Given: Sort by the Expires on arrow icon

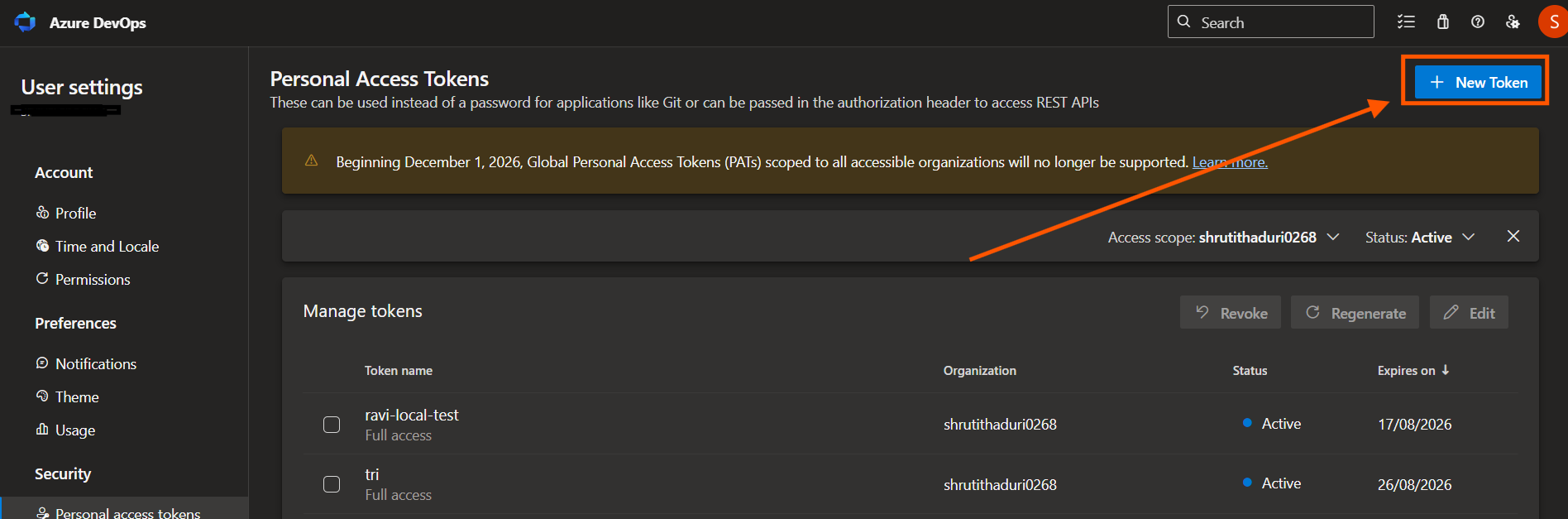Looking at the screenshot, I should pyautogui.click(x=1446, y=370).
